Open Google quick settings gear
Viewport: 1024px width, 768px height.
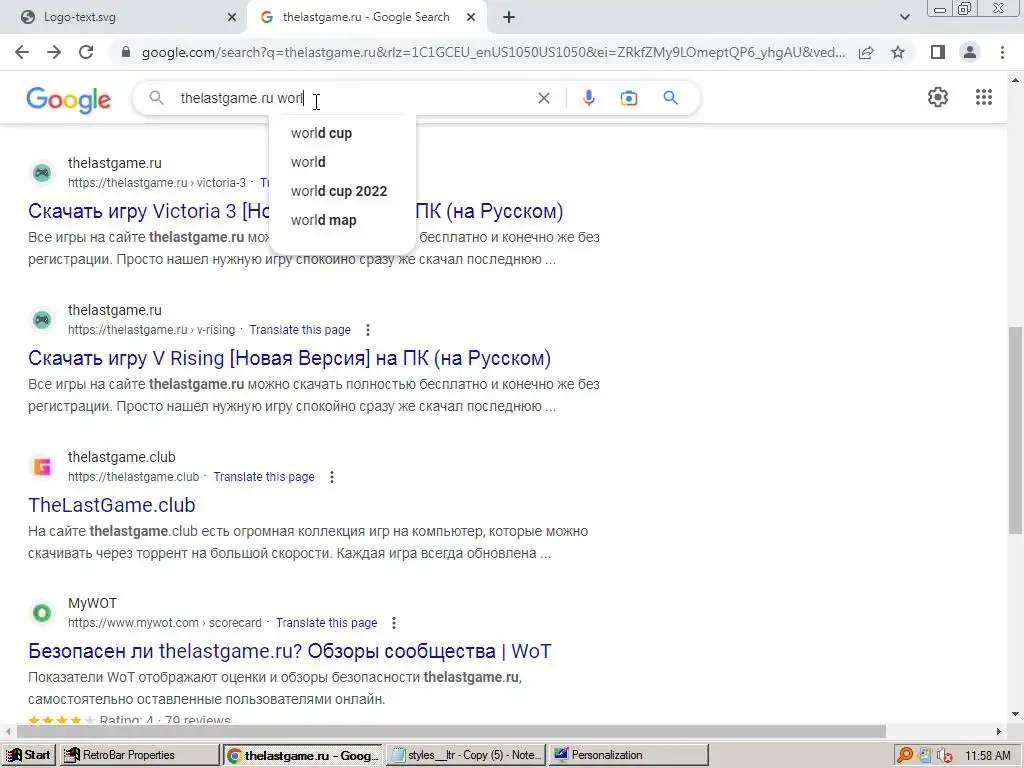point(938,97)
